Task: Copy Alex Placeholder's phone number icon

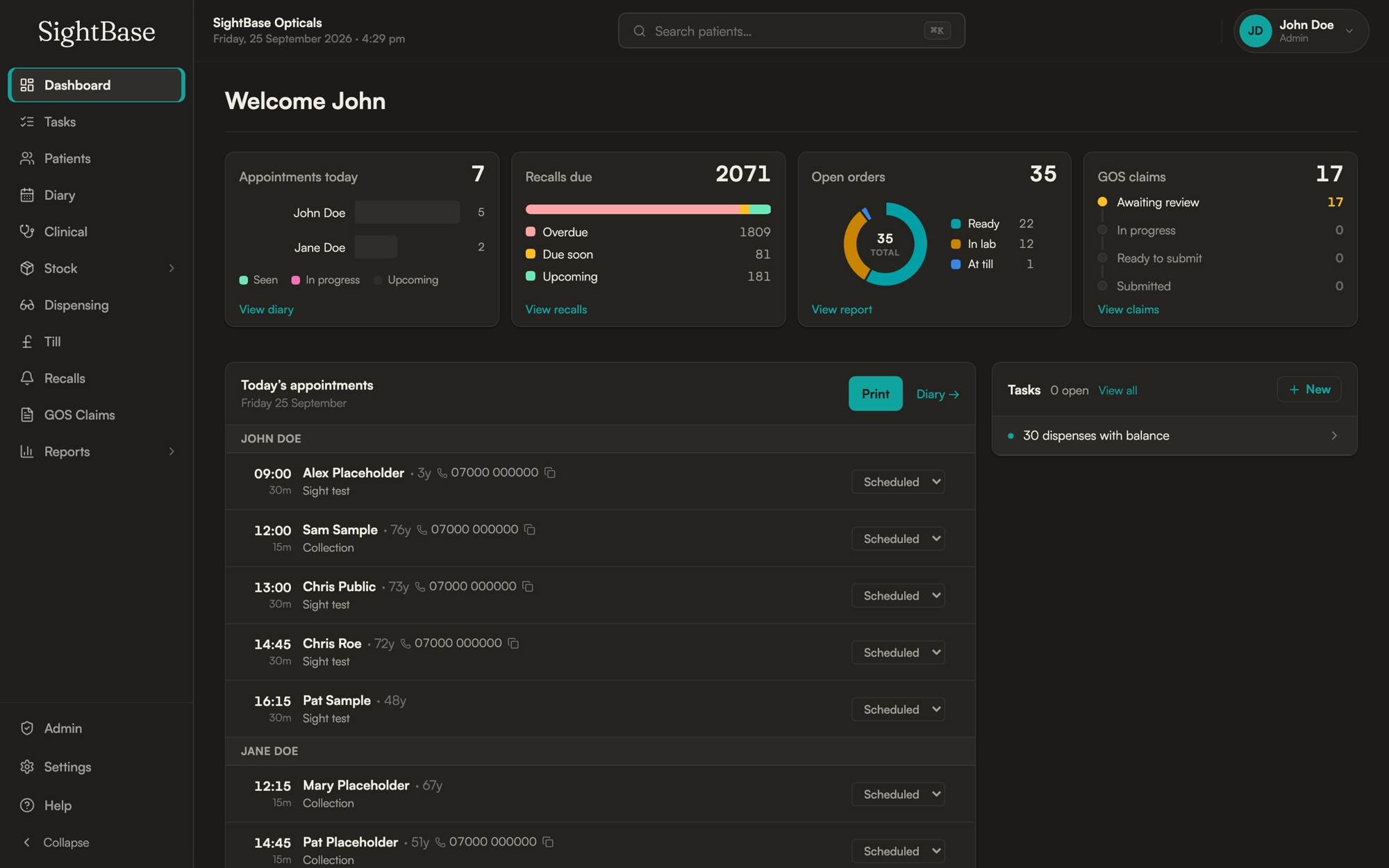Action: (x=550, y=472)
